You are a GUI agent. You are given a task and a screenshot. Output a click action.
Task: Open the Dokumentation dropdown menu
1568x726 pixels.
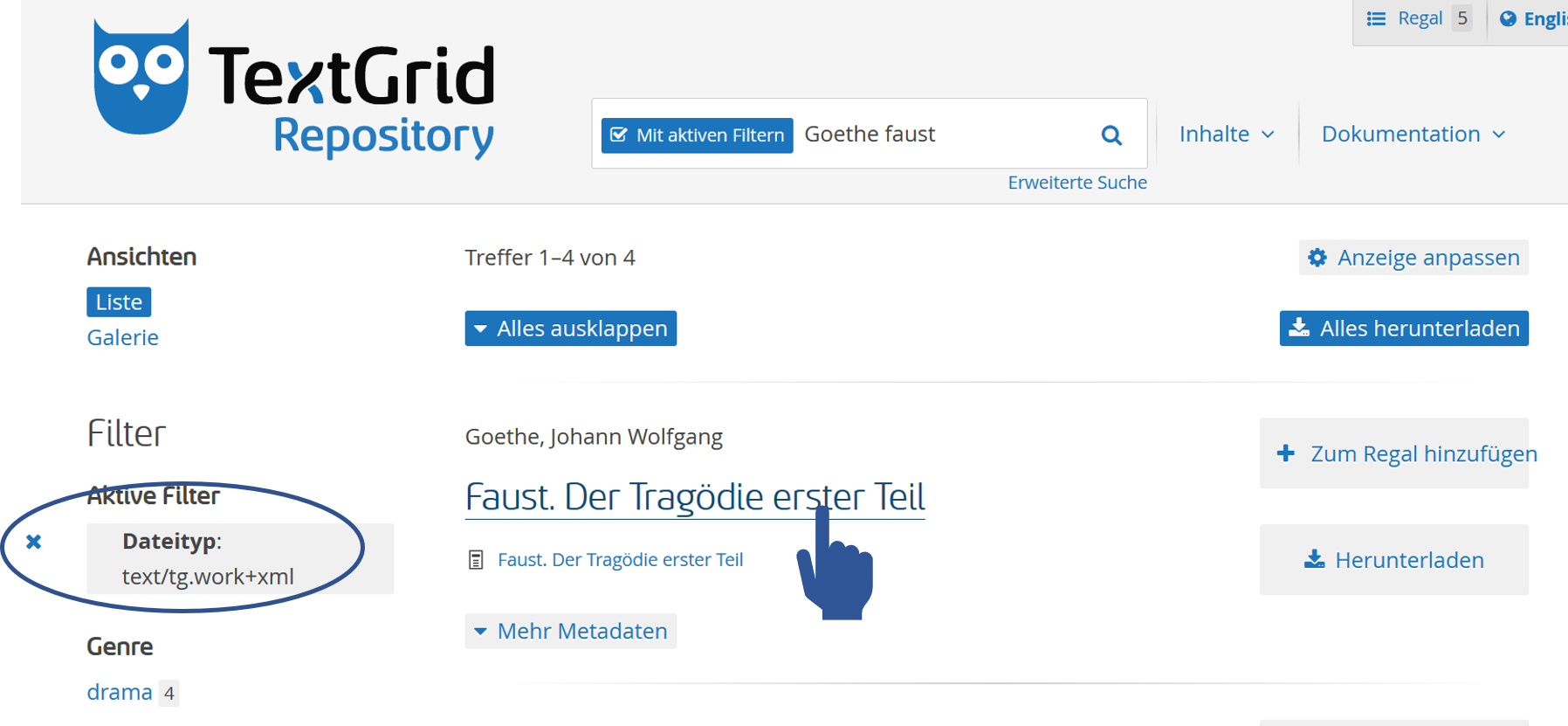point(1413,134)
